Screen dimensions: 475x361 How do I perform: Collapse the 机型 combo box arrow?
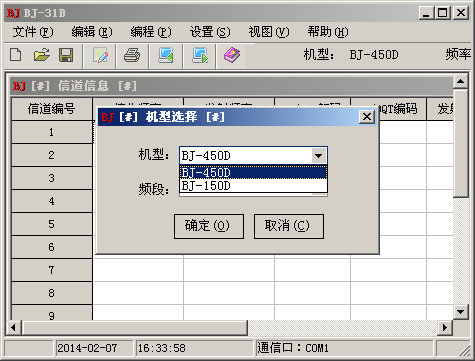pos(319,156)
